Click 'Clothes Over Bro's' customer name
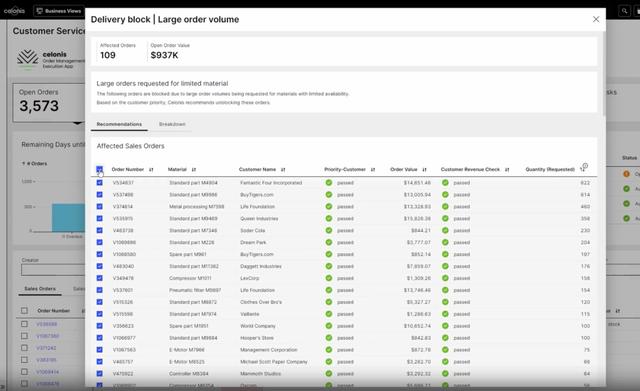This screenshot has height=391, width=640. 261,302
